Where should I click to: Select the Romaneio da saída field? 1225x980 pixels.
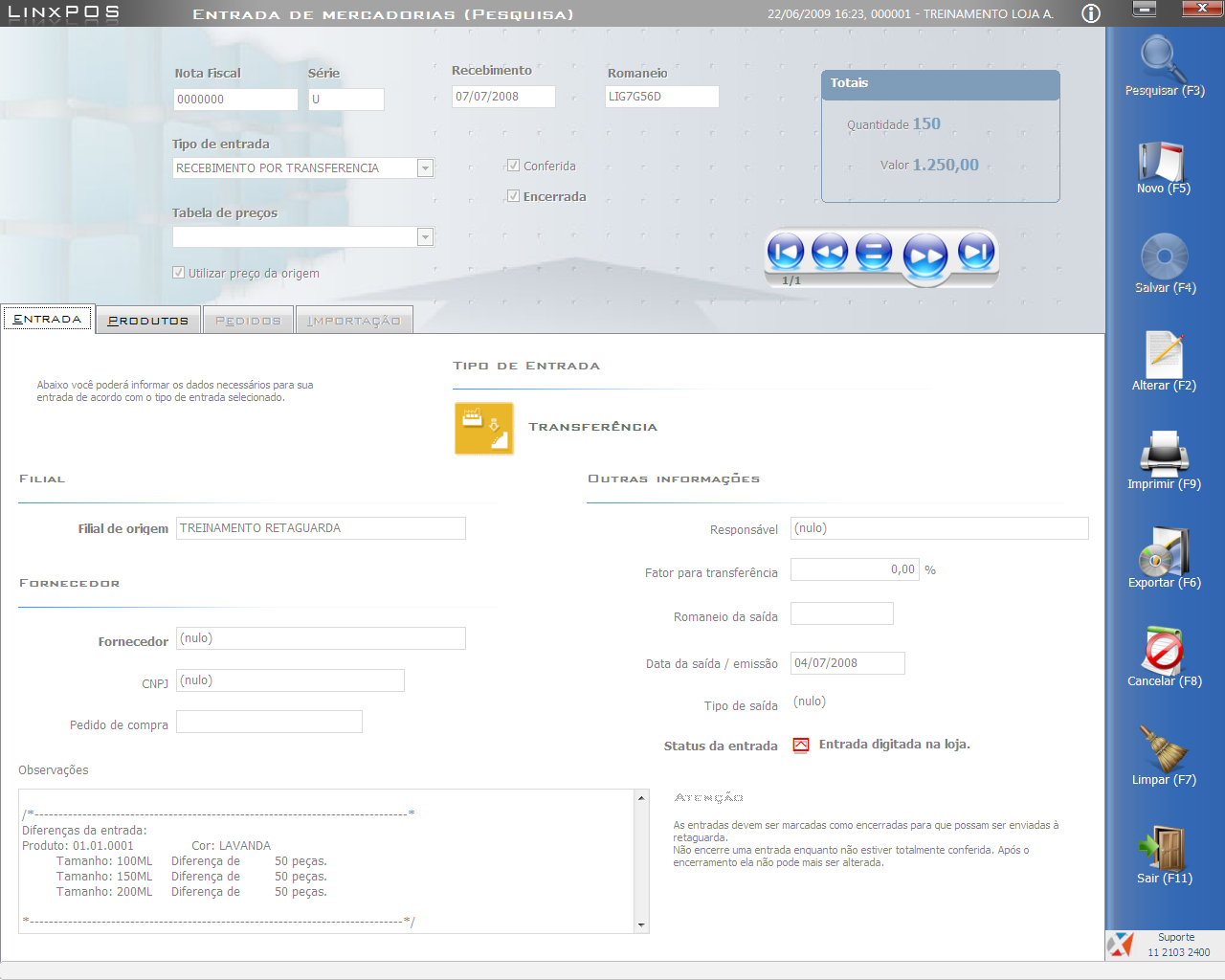pyautogui.click(x=842, y=613)
